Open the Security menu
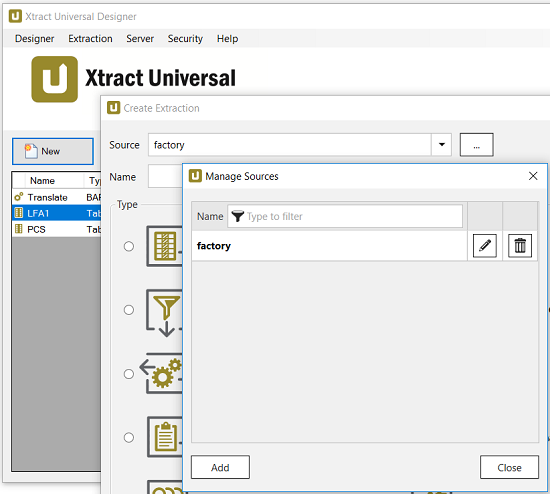Image resolution: width=550 pixels, height=494 pixels. (185, 39)
